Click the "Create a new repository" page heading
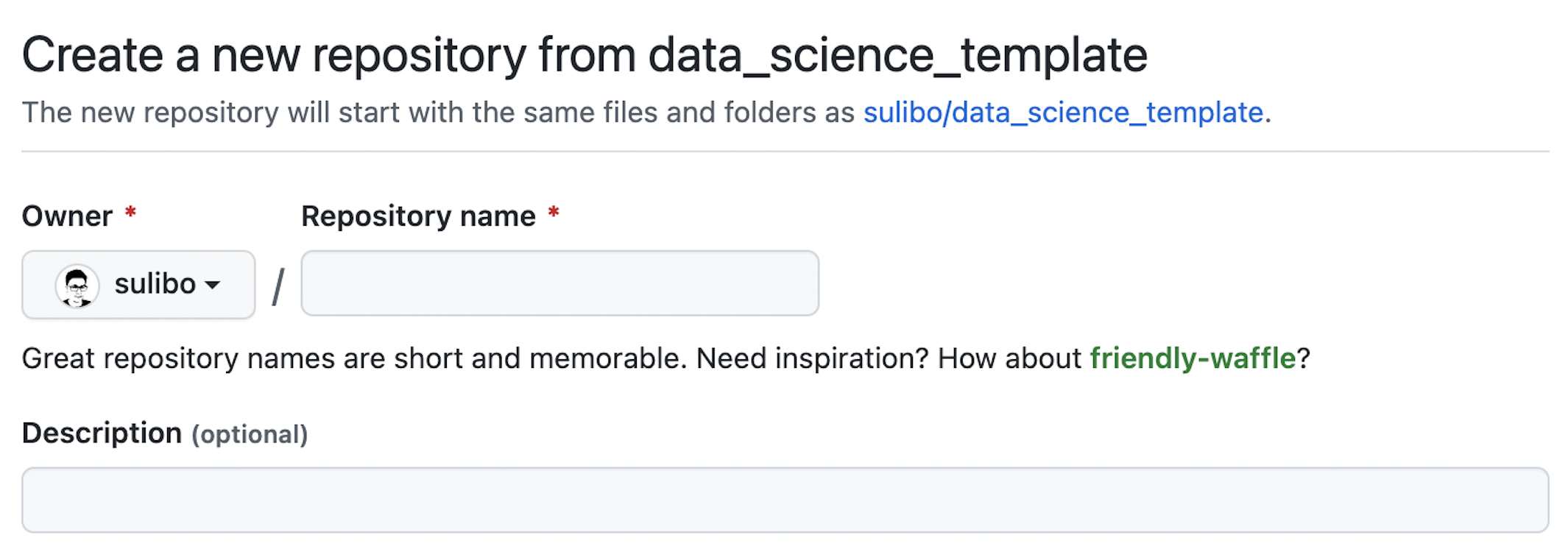This screenshot has height=549, width=1568. point(584,55)
